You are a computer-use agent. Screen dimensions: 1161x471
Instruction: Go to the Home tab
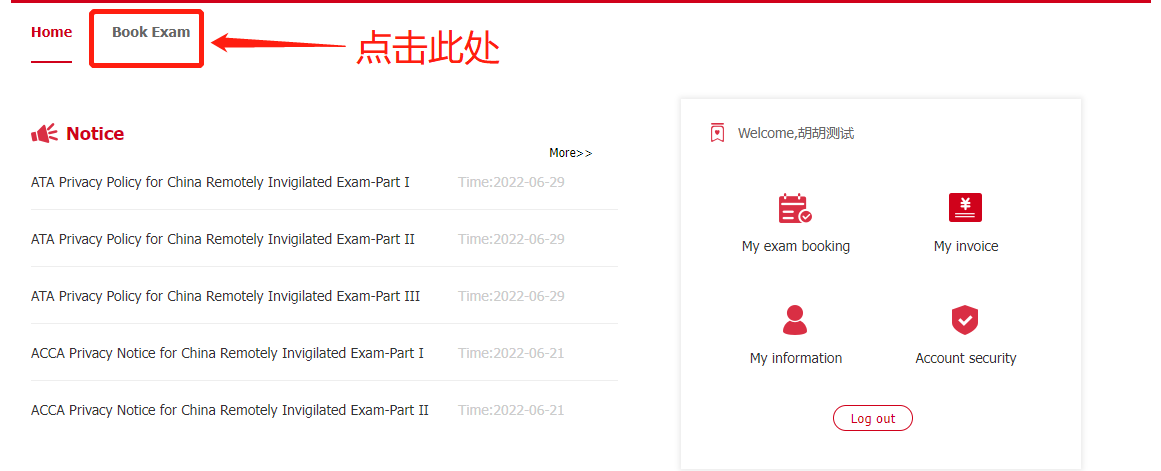(x=51, y=32)
